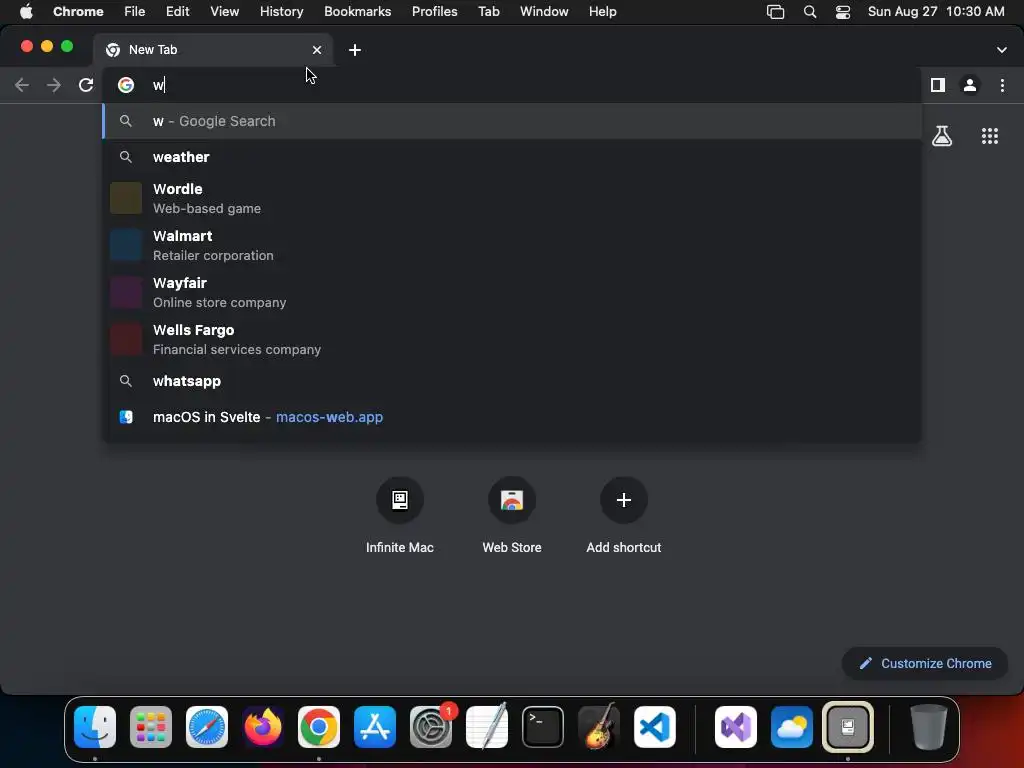Close the New Tab tab
Viewport: 1024px width, 768px height.
coord(317,50)
